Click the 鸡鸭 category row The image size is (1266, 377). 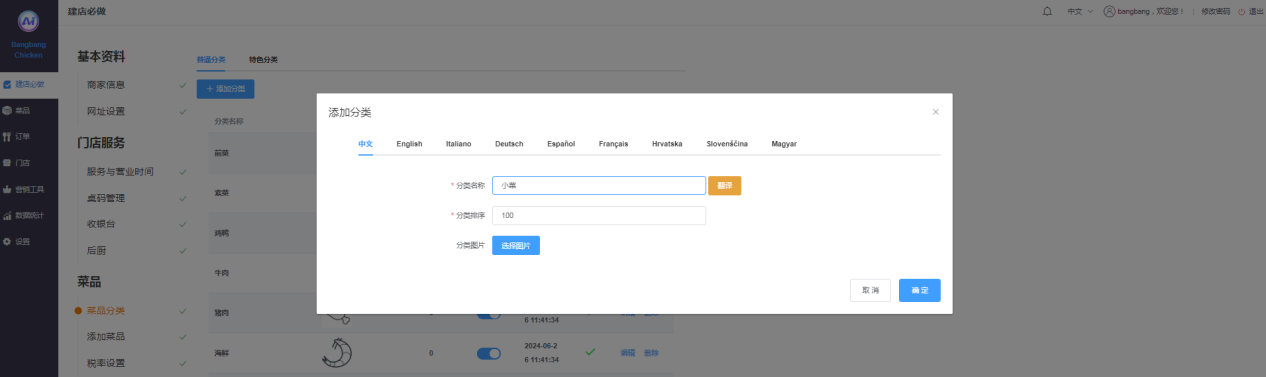tap(221, 233)
